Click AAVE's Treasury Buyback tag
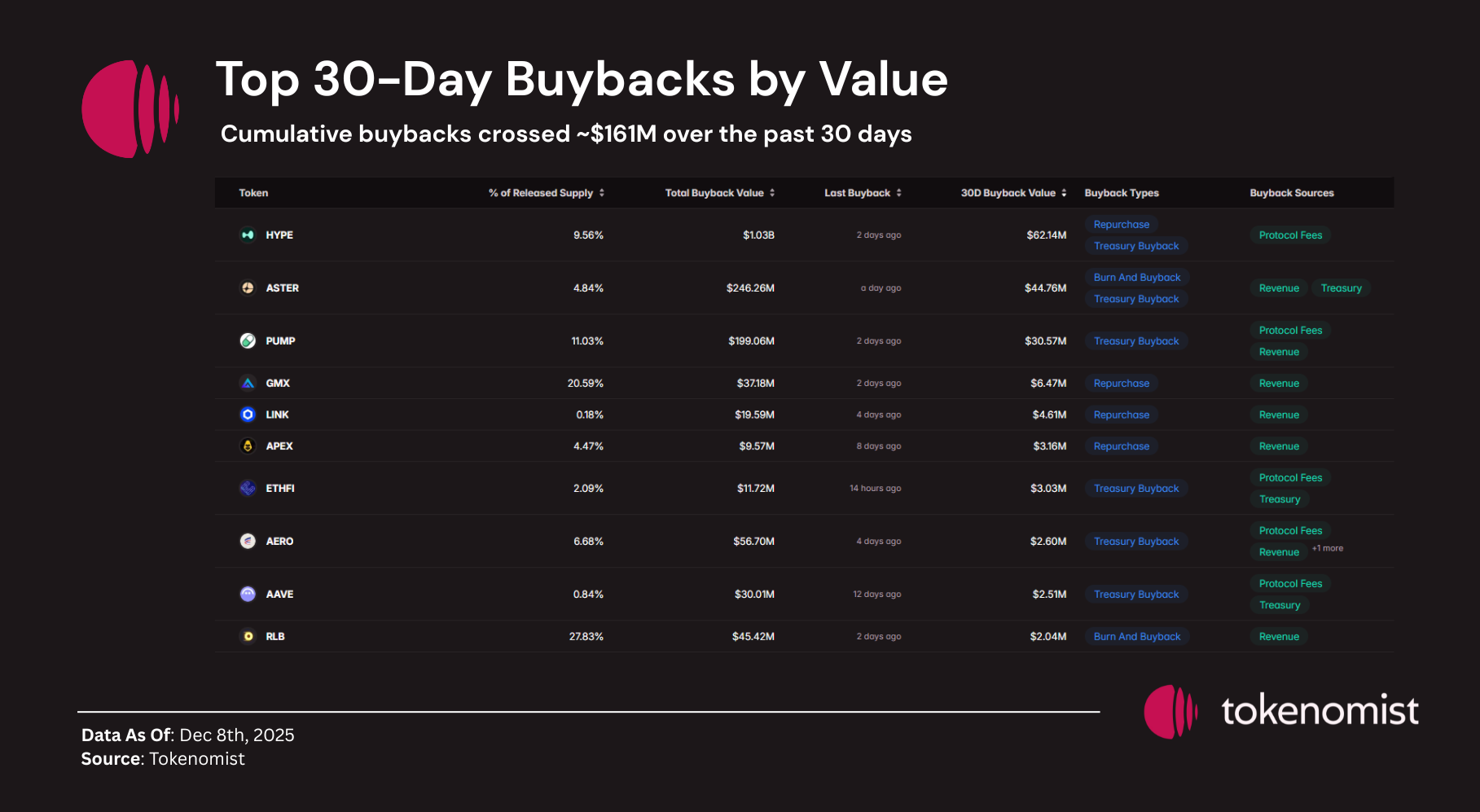 pyautogui.click(x=1136, y=595)
